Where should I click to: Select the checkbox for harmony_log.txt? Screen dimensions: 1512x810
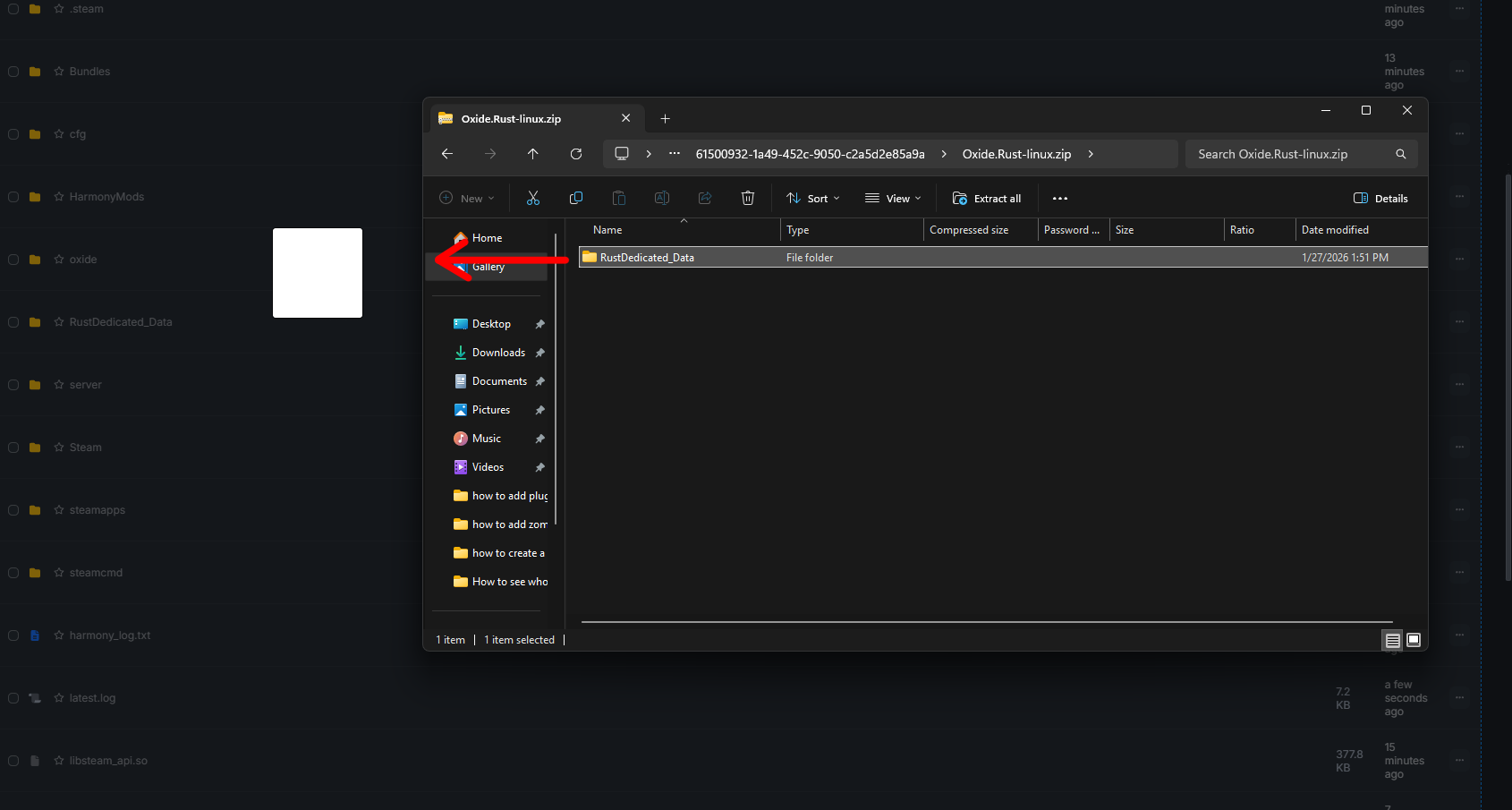[13, 635]
